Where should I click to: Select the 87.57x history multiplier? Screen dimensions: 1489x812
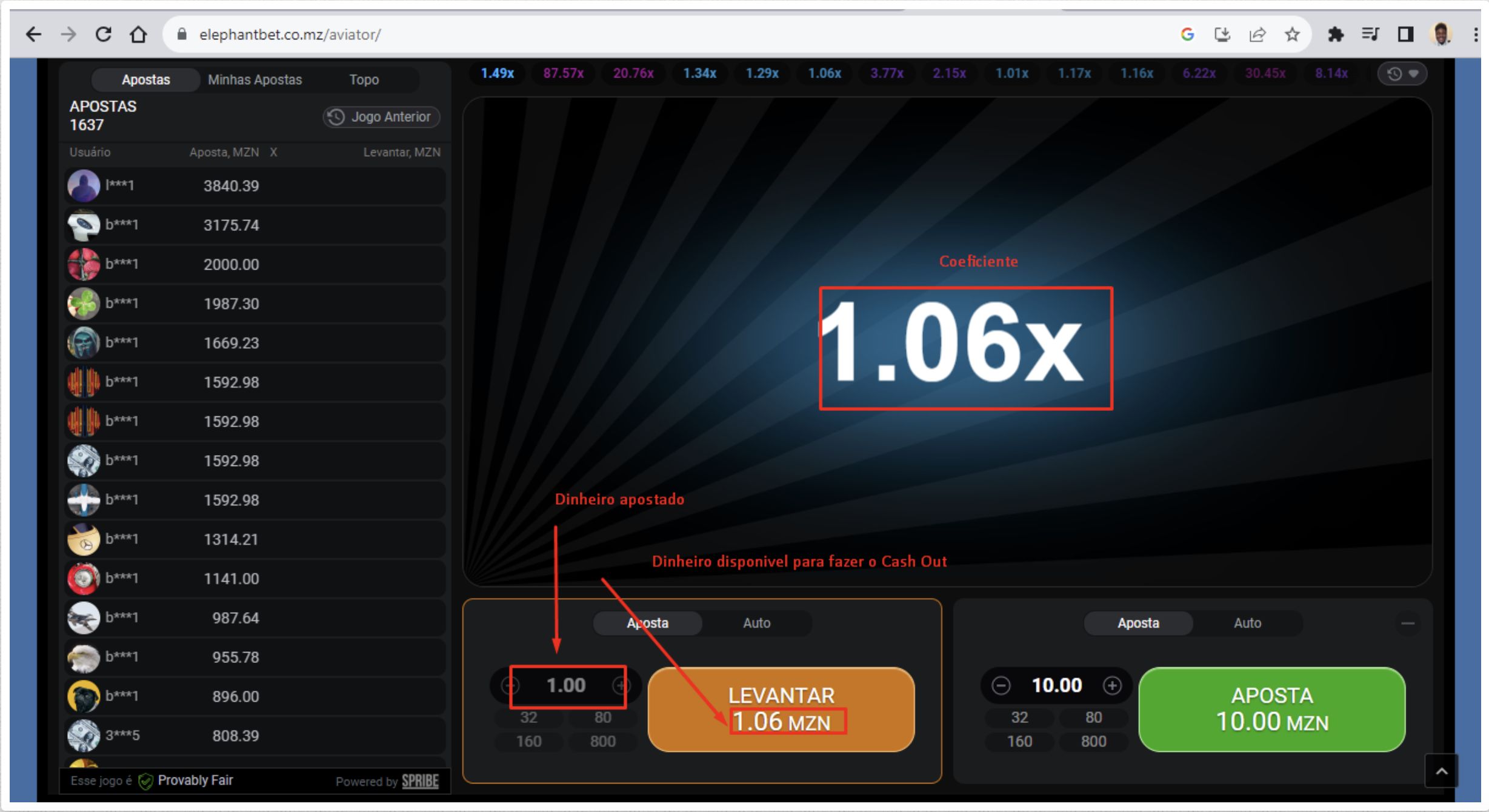point(563,73)
